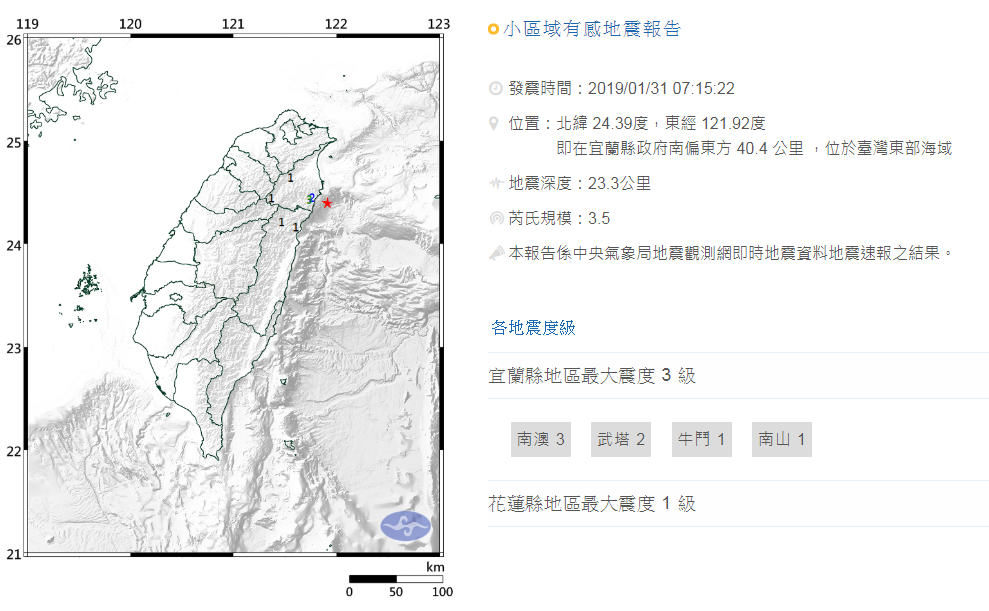Click the scale bar label 100
Image resolution: width=989 pixels, height=611 pixels.
[x=442, y=592]
